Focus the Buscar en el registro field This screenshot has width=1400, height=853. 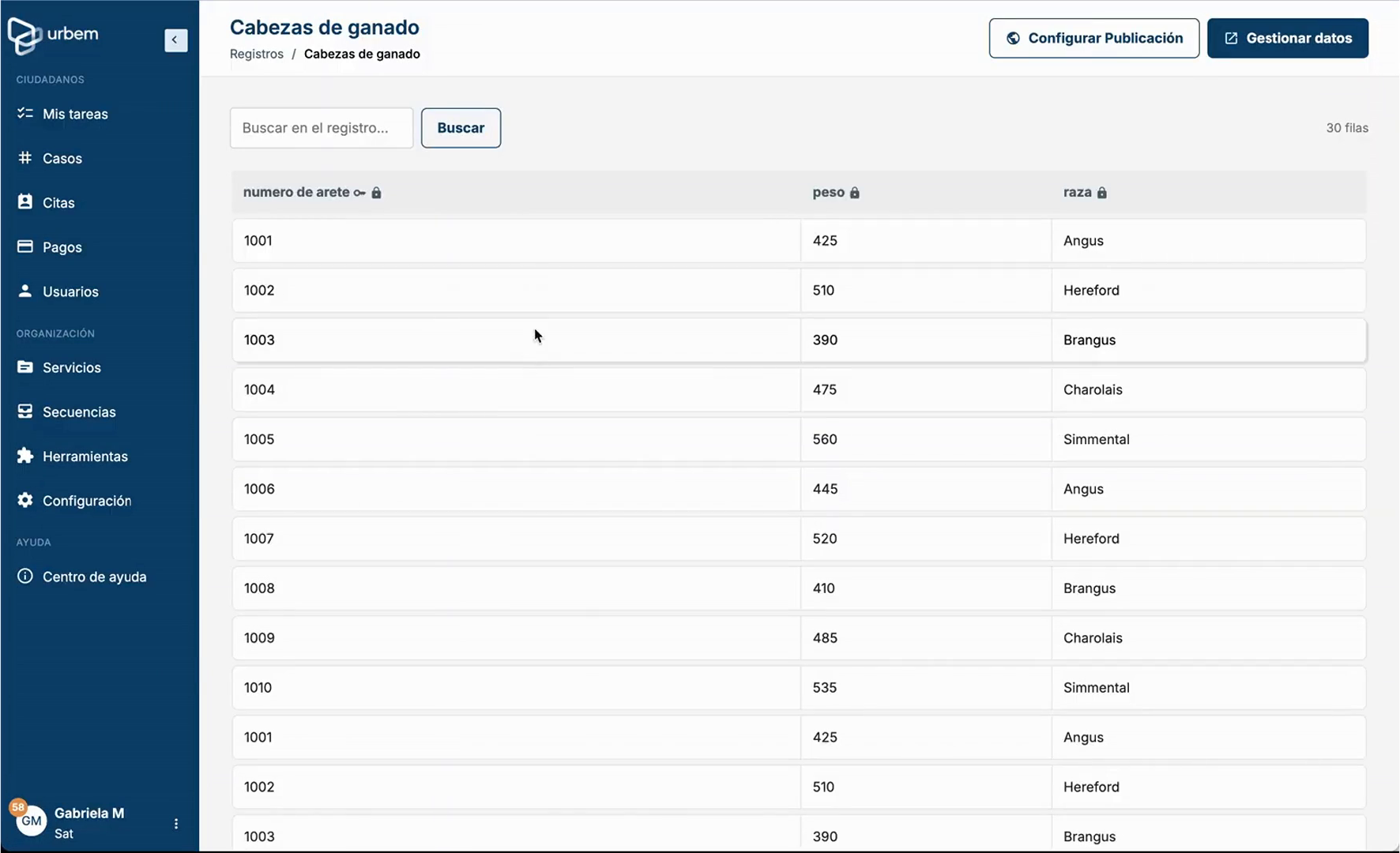point(322,128)
